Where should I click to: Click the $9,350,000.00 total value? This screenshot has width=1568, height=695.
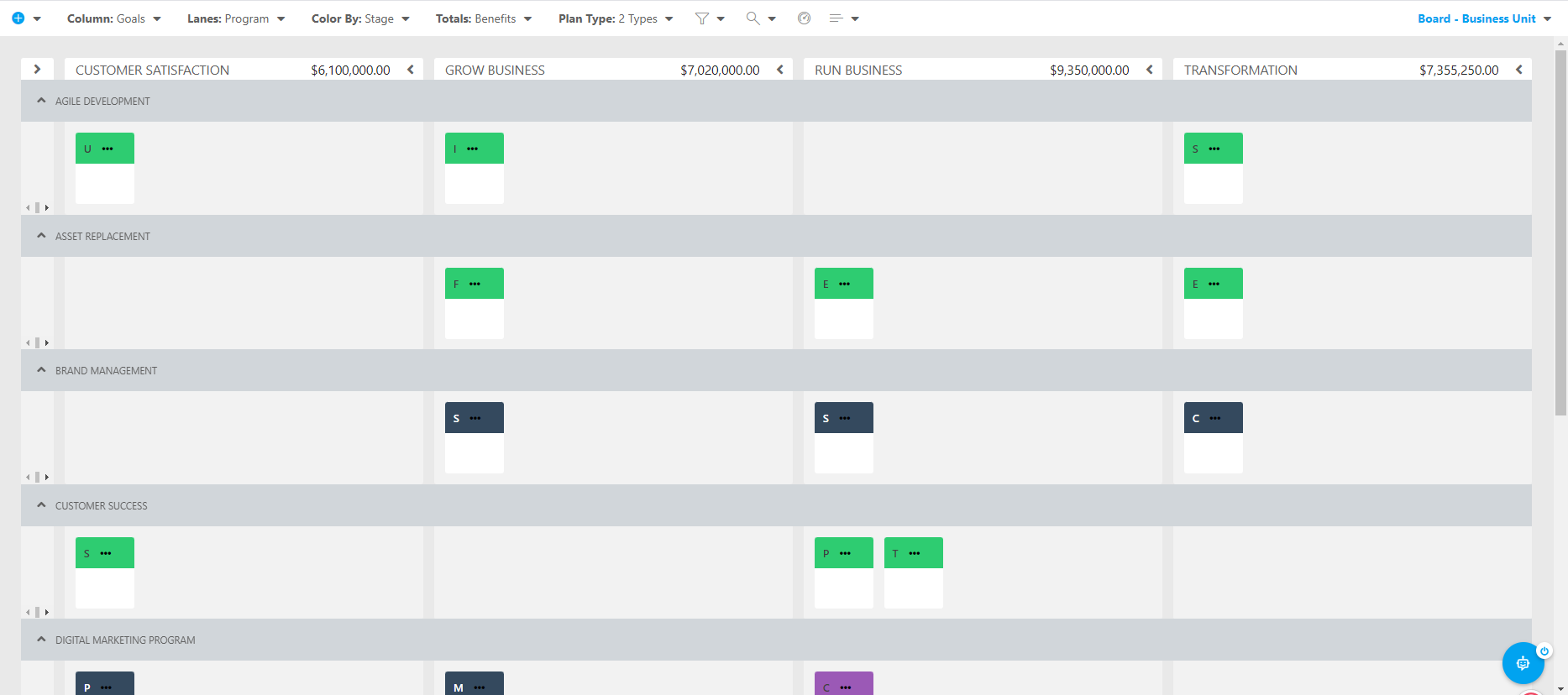click(1089, 70)
